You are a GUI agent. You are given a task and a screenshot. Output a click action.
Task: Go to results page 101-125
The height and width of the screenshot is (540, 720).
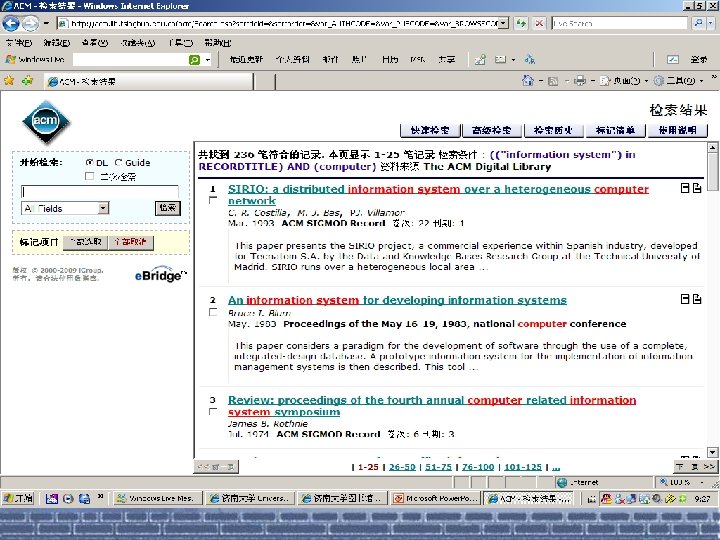523,467
